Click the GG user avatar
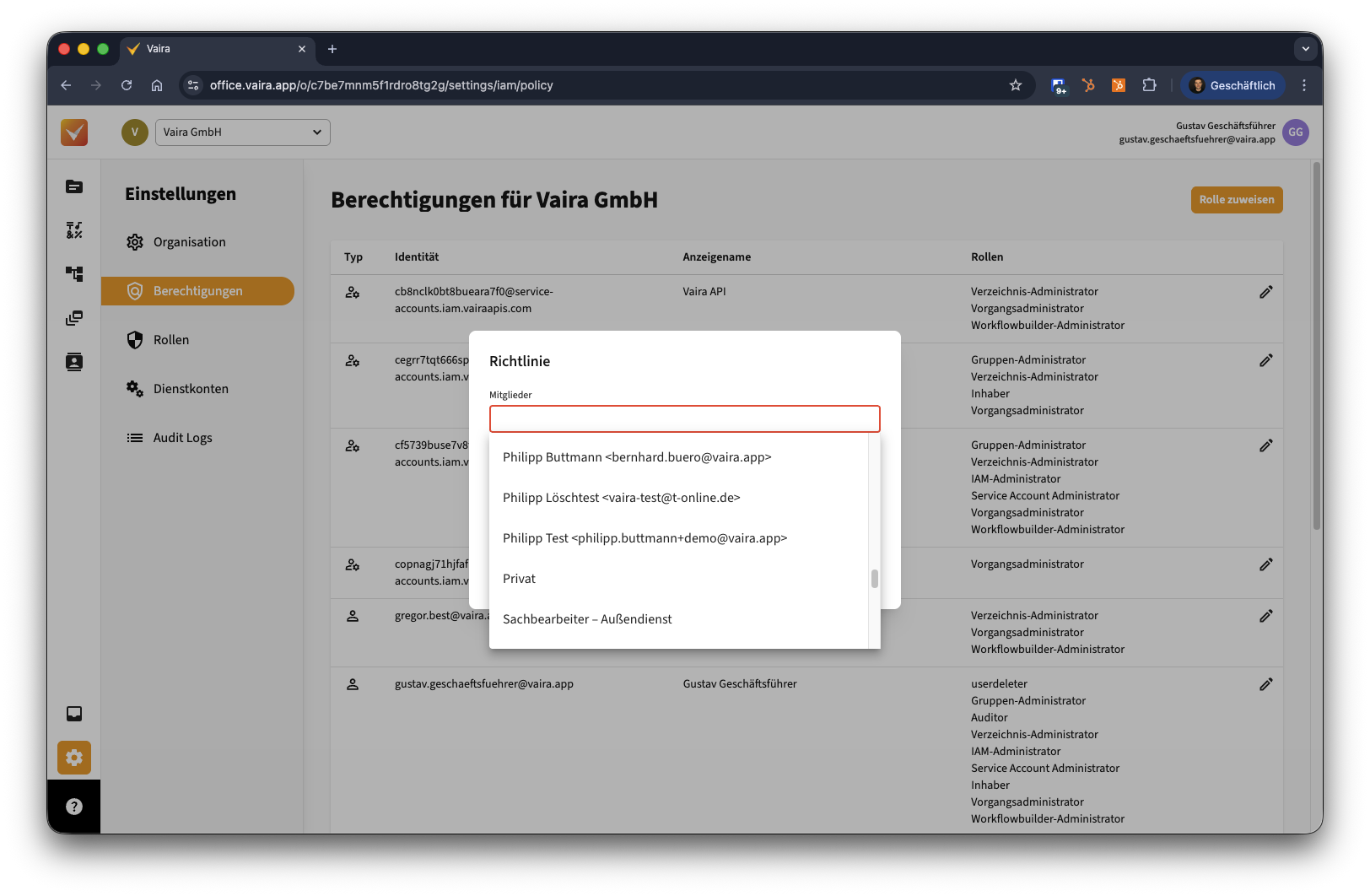1370x896 pixels. 1295,132
